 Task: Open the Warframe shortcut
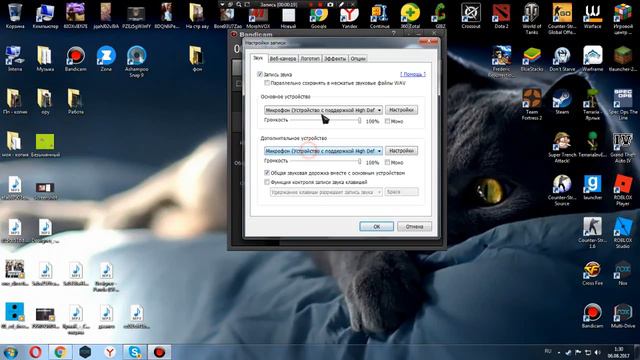592,59
